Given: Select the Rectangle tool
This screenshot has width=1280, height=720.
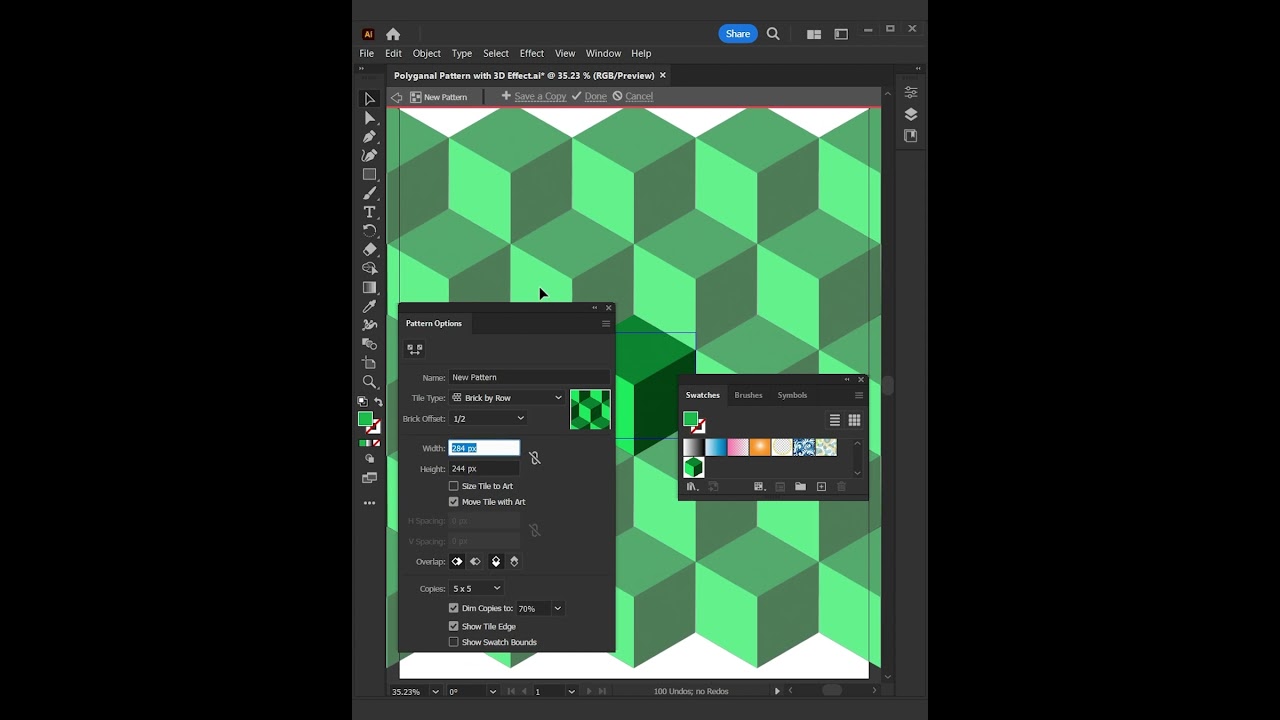Looking at the screenshot, I should (369, 174).
